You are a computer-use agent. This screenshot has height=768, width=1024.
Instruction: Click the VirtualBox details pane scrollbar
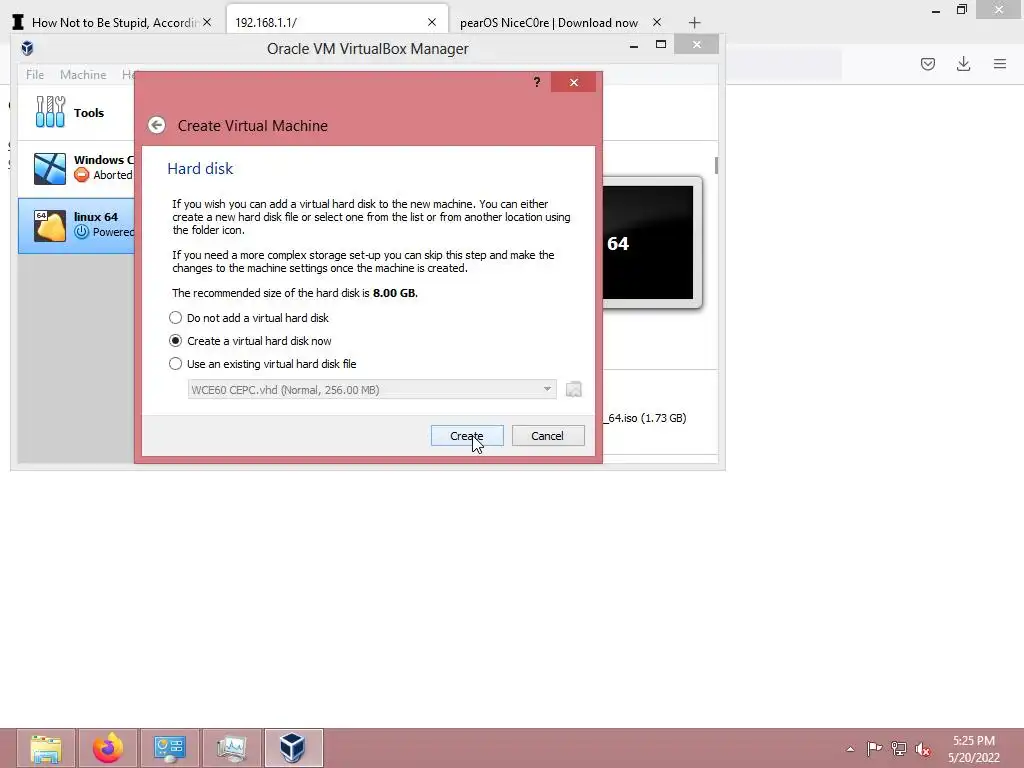tap(716, 165)
